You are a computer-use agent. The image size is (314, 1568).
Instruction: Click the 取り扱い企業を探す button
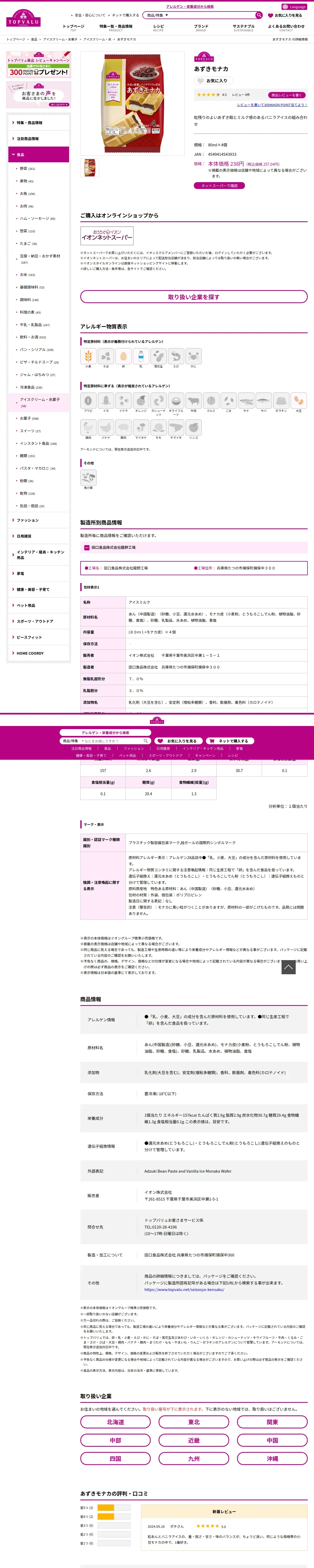(x=194, y=297)
